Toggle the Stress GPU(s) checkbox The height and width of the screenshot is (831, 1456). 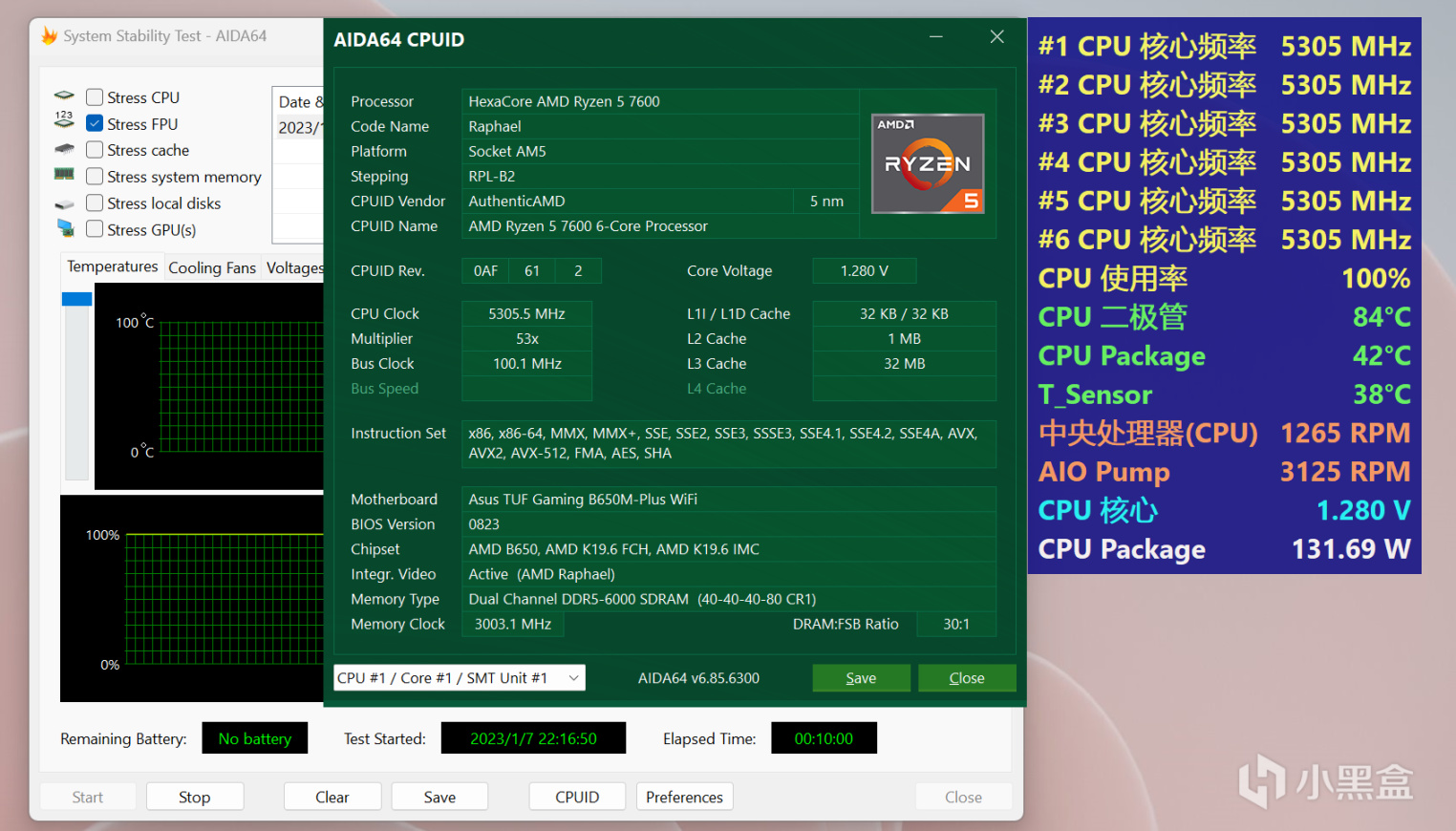click(x=95, y=229)
